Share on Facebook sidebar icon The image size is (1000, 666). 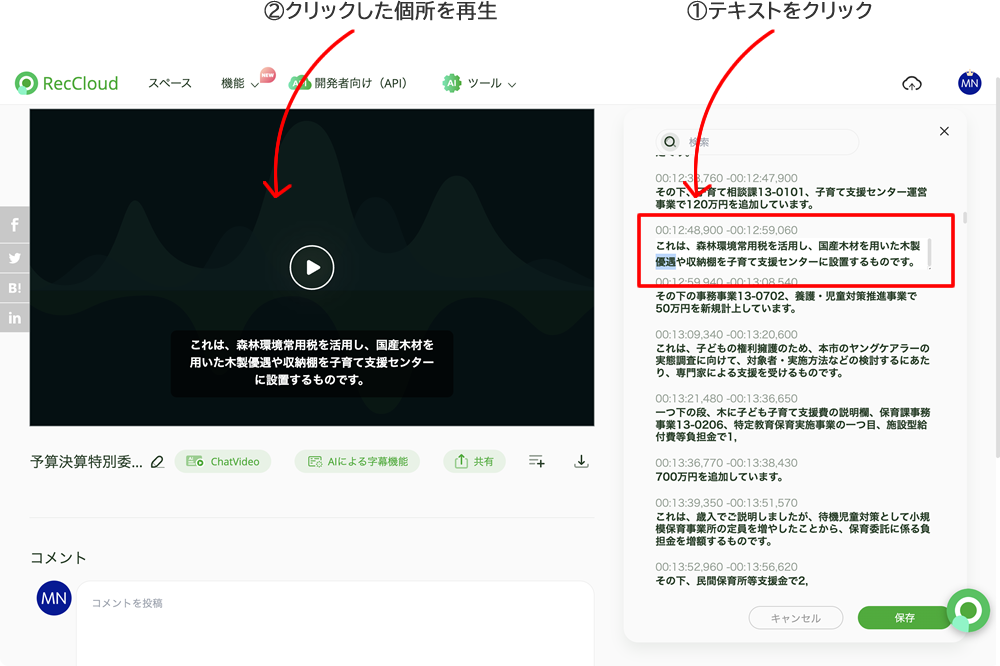coord(15,225)
